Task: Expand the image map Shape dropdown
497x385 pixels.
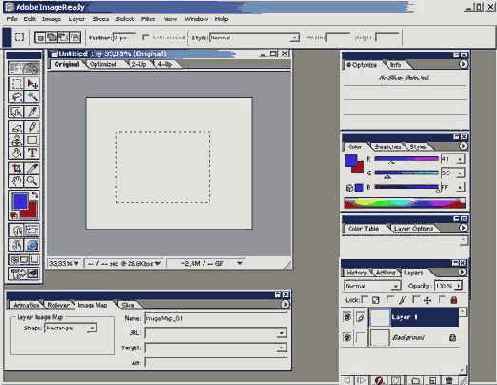Action: click(70, 328)
